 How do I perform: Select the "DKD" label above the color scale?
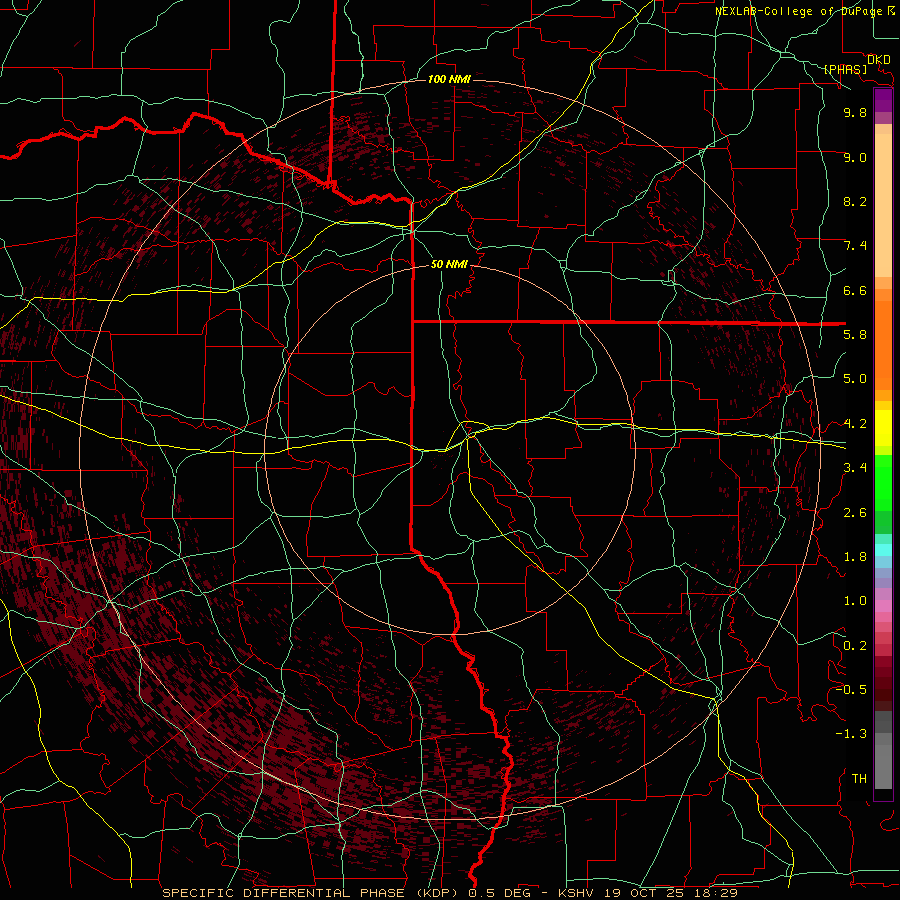[x=879, y=60]
